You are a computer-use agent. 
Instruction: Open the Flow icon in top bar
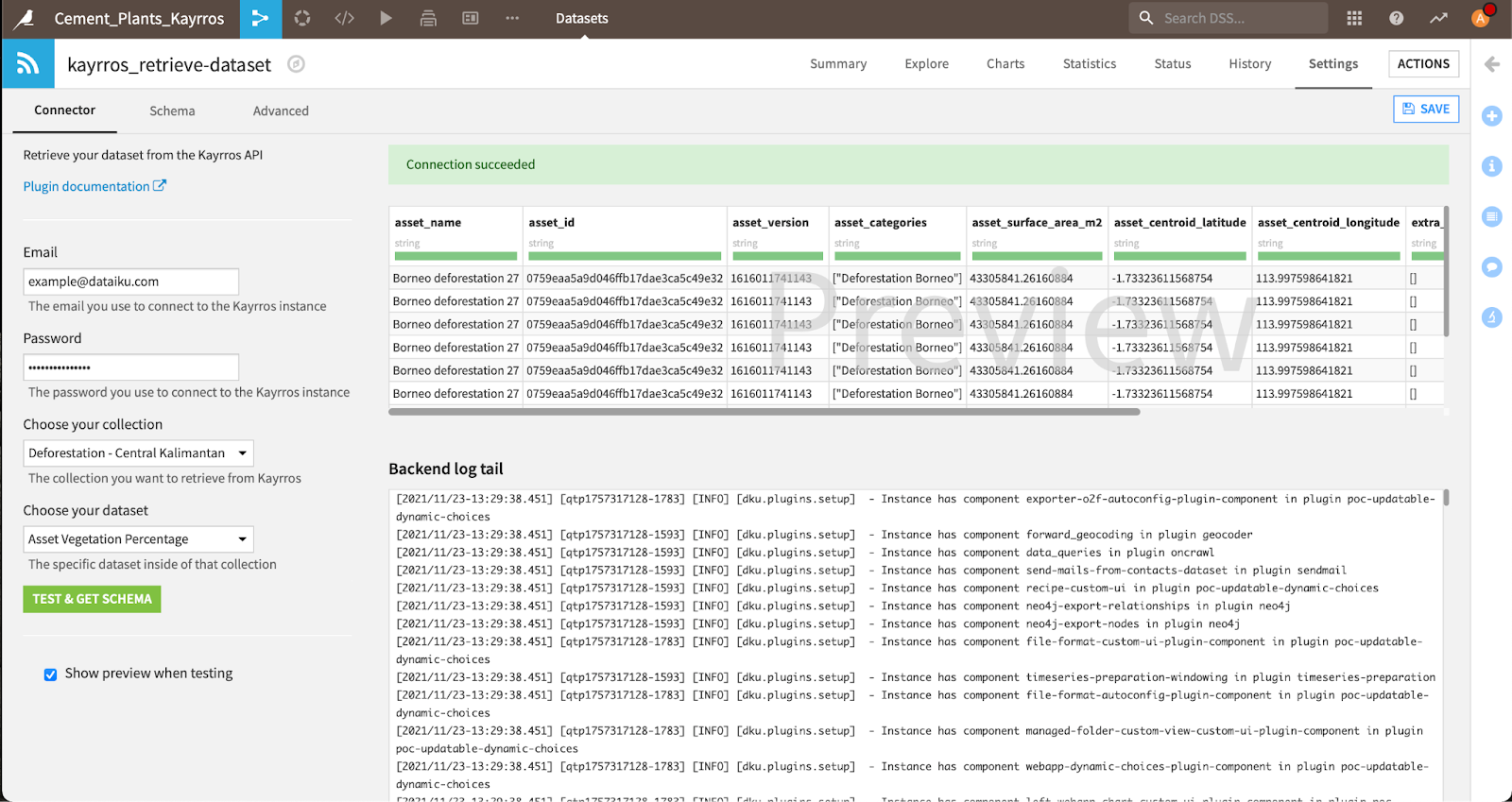(261, 18)
